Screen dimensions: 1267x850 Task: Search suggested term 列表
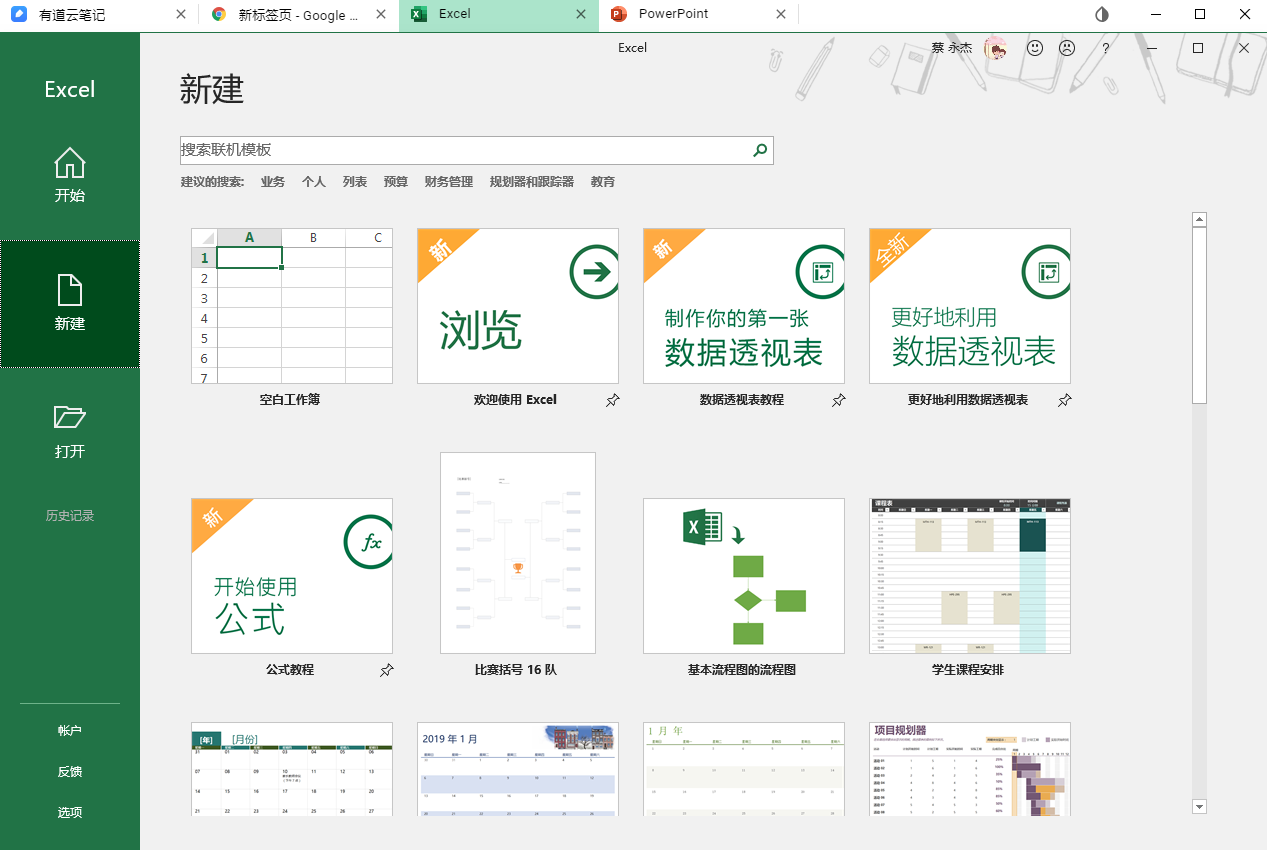(355, 182)
